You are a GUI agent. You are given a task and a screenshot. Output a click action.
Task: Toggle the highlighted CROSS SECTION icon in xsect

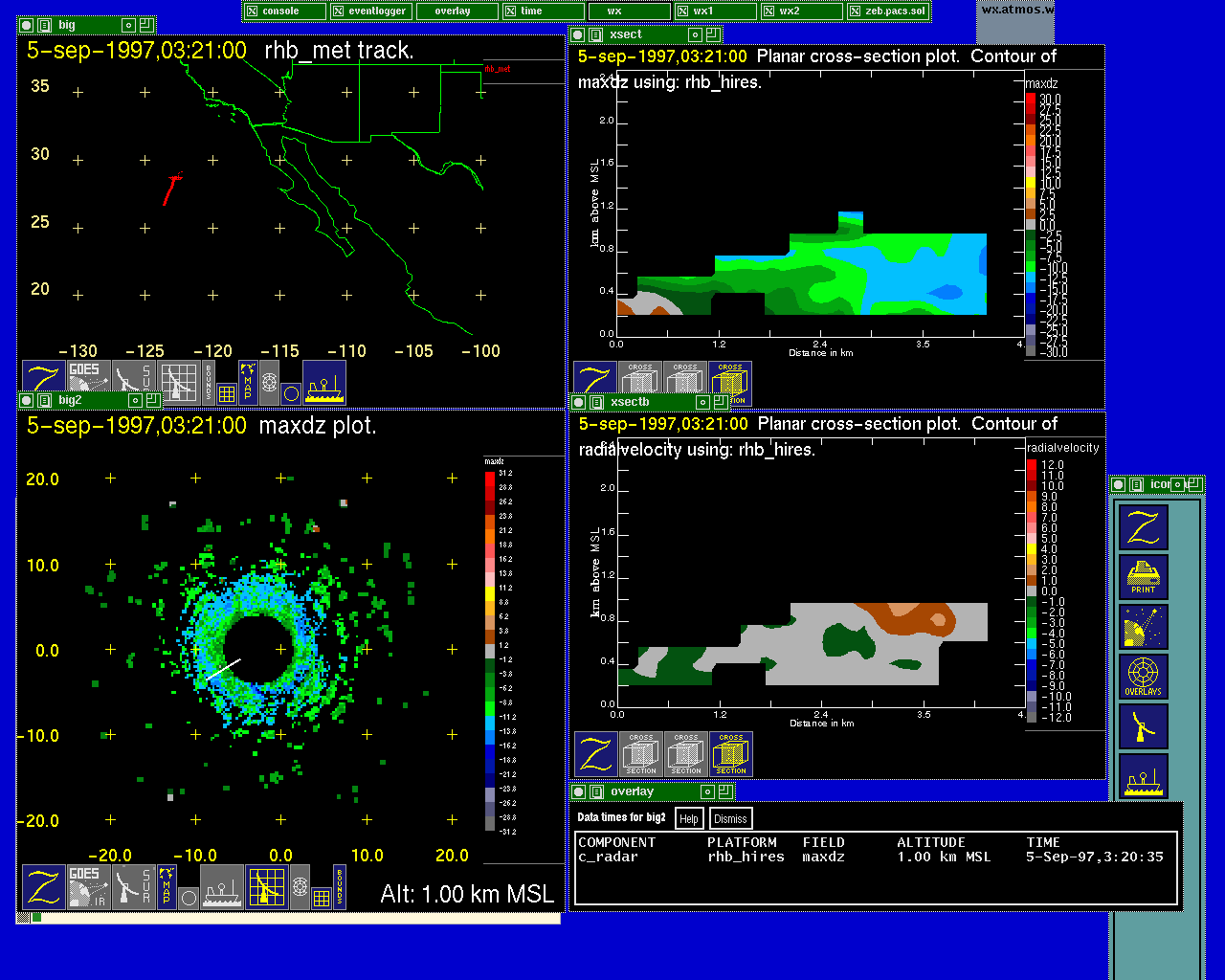coord(730,383)
